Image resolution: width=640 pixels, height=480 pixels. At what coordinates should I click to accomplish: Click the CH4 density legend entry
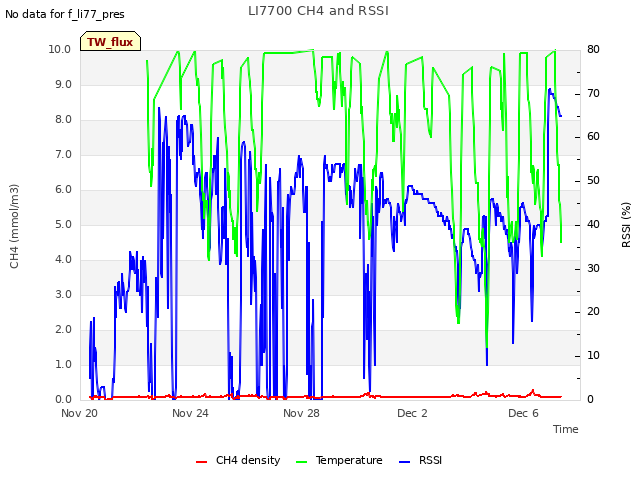(238, 460)
